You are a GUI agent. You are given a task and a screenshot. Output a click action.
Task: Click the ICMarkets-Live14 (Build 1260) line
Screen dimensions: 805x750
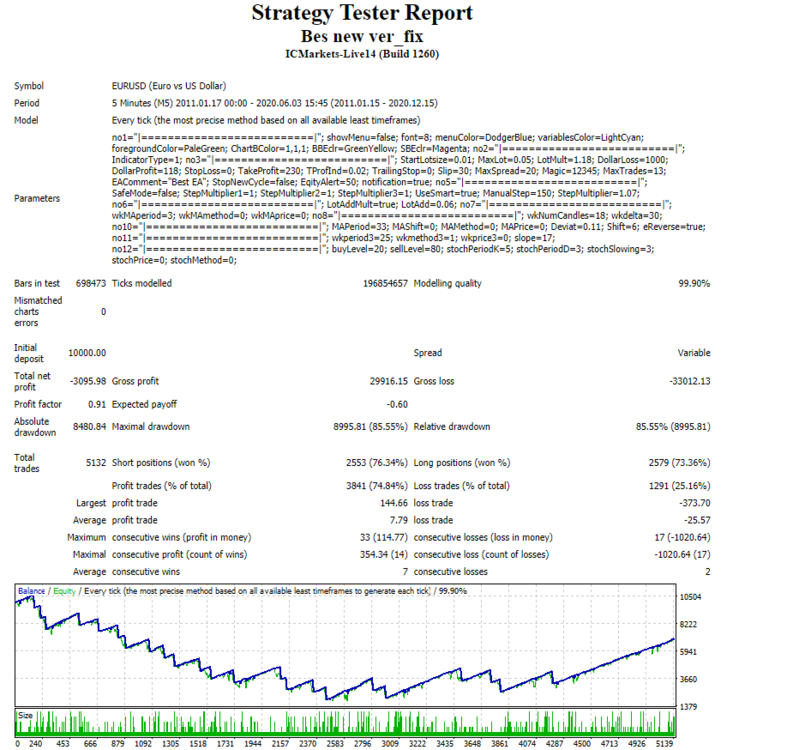pos(362,54)
